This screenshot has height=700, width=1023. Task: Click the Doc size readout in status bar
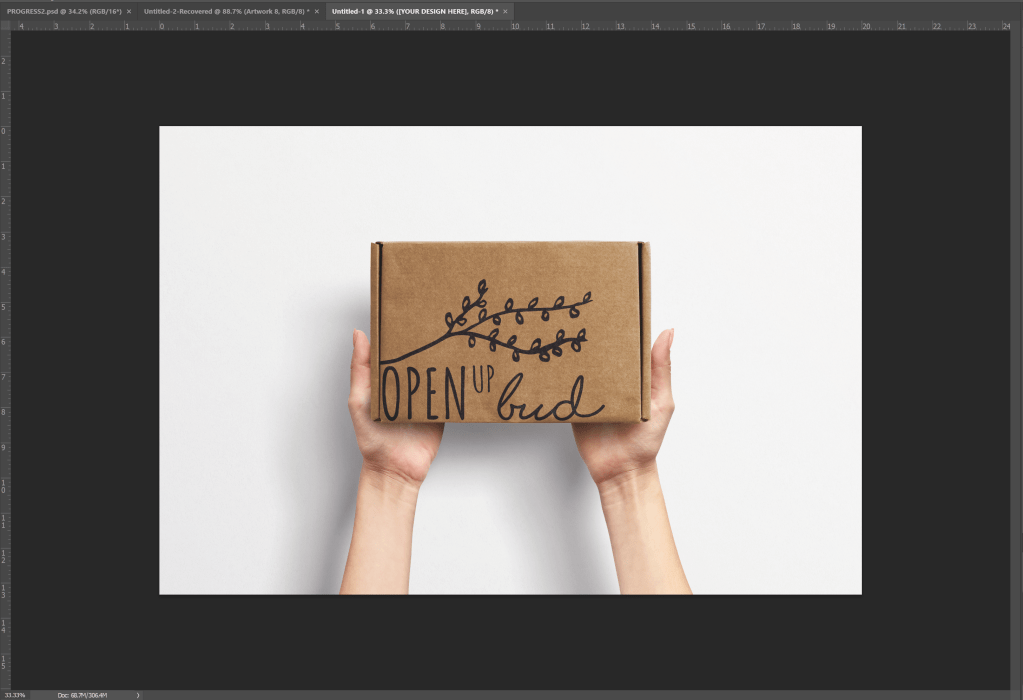pos(82,694)
